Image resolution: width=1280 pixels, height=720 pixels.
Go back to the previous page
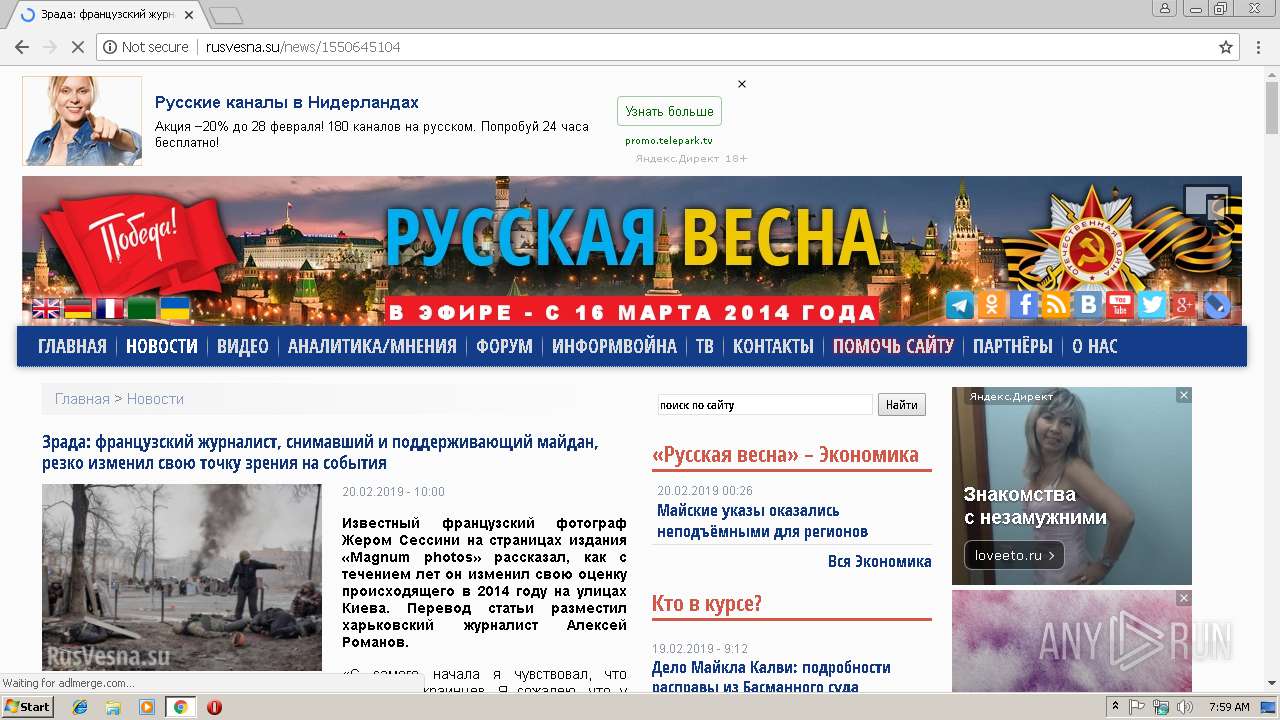click(x=21, y=47)
